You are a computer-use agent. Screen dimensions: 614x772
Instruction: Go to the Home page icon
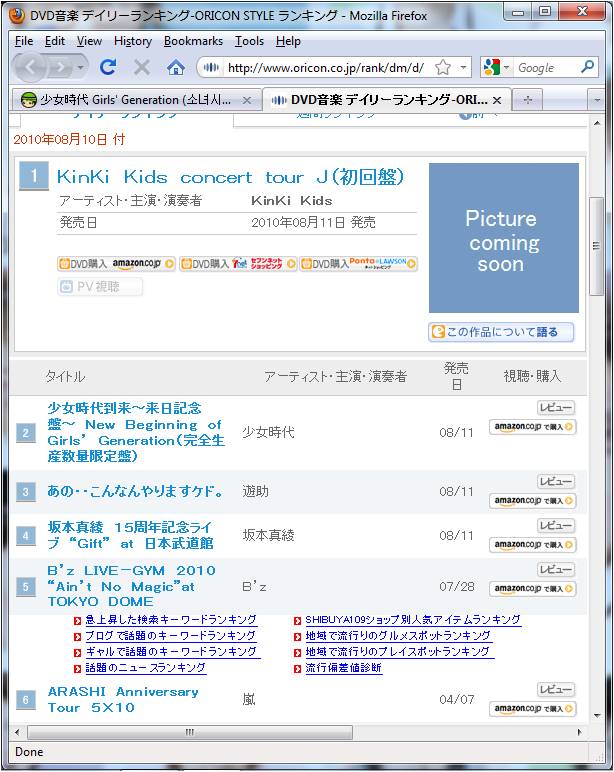(x=175, y=67)
